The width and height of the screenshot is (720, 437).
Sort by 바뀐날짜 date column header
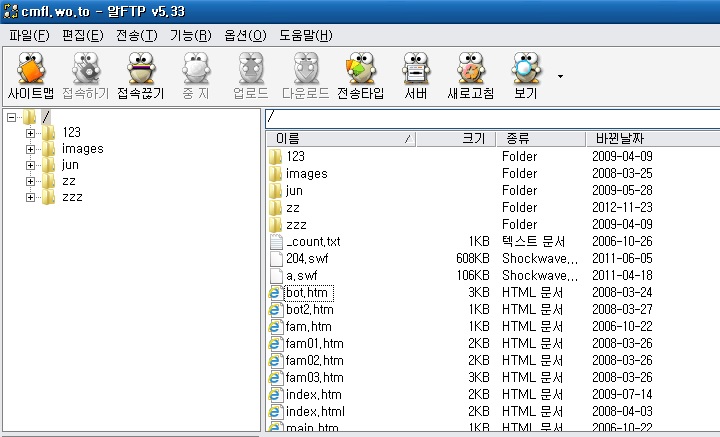(x=620, y=138)
